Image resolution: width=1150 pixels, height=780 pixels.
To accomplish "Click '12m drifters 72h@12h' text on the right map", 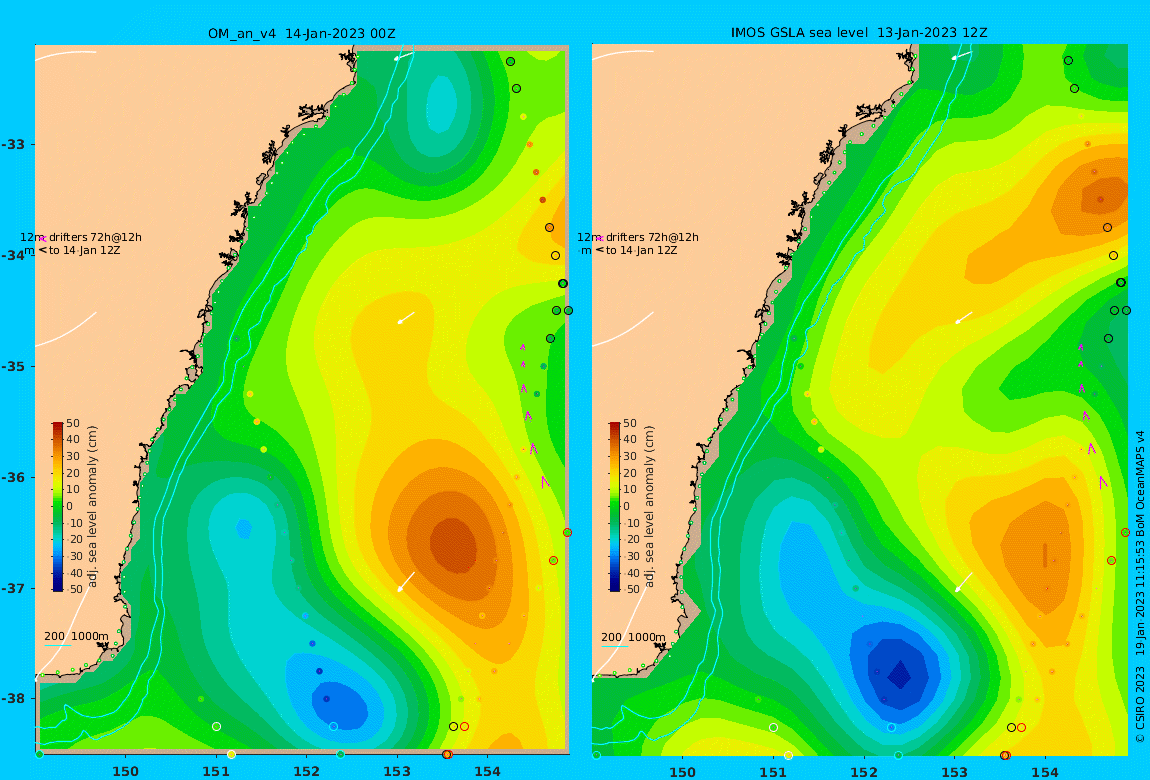I will point(638,238).
